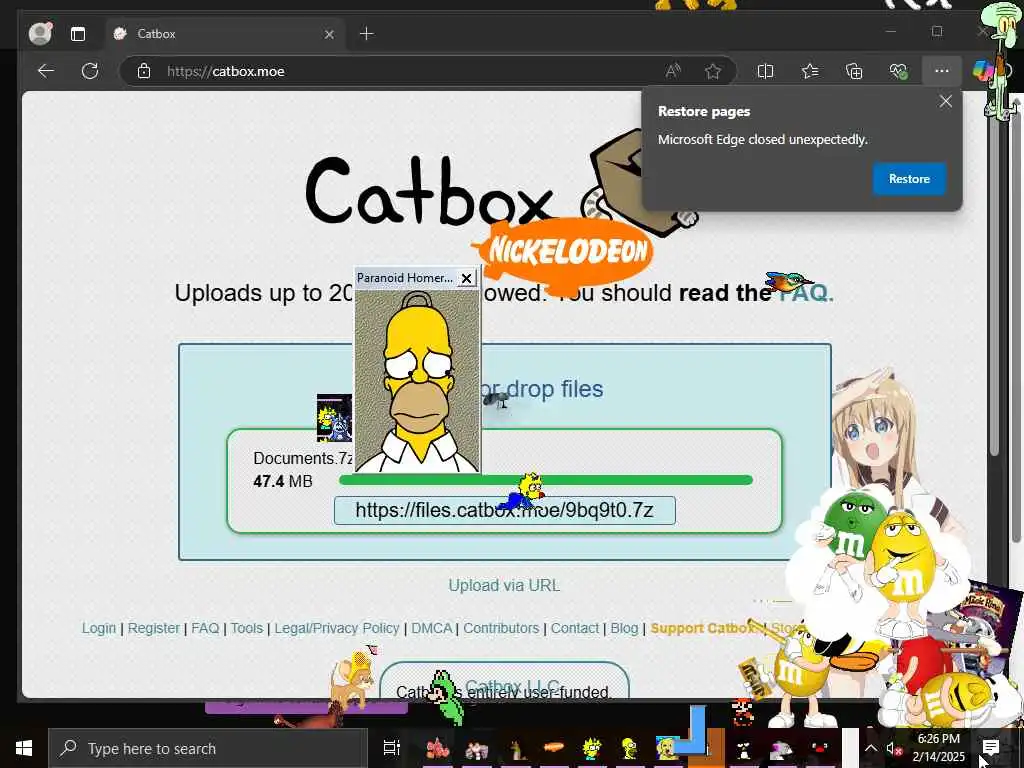Click the Restore button
The width and height of the screenshot is (1024, 768).
point(909,179)
